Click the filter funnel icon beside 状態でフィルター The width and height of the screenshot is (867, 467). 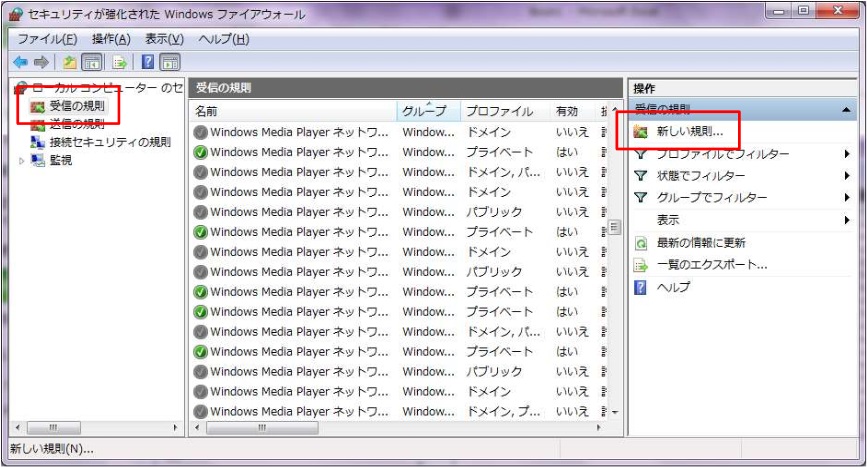(x=640, y=176)
